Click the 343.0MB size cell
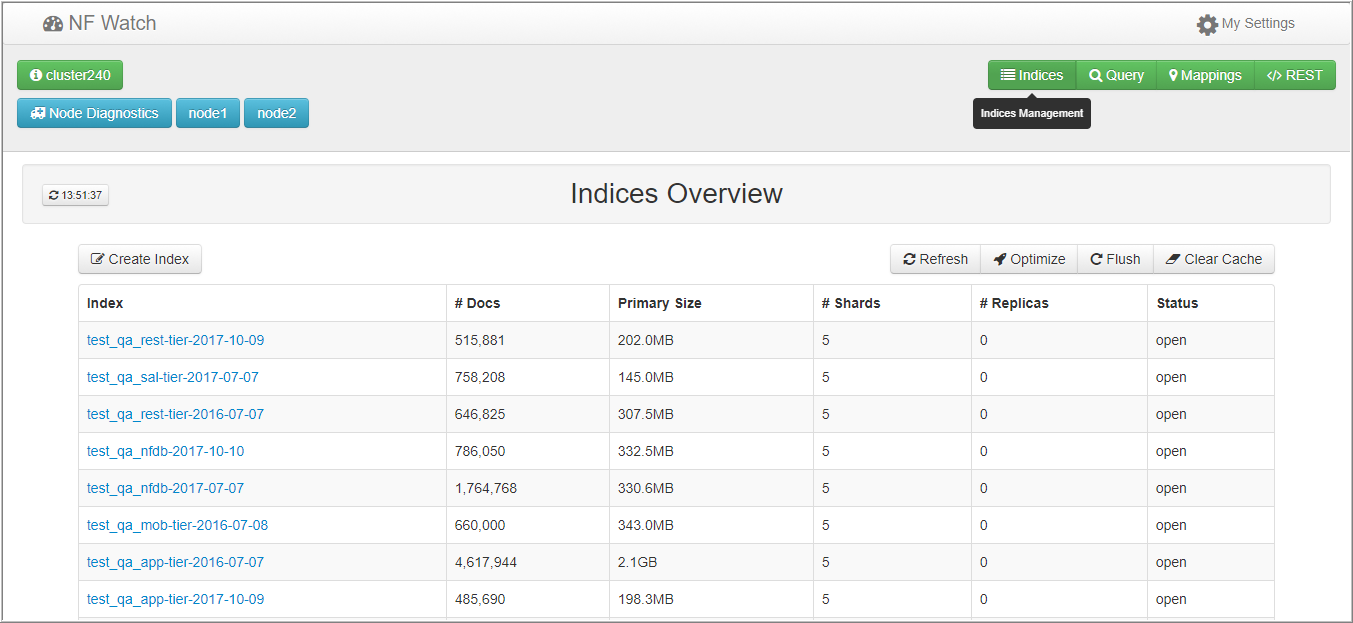Viewport: 1353px width, 623px height. coord(712,525)
